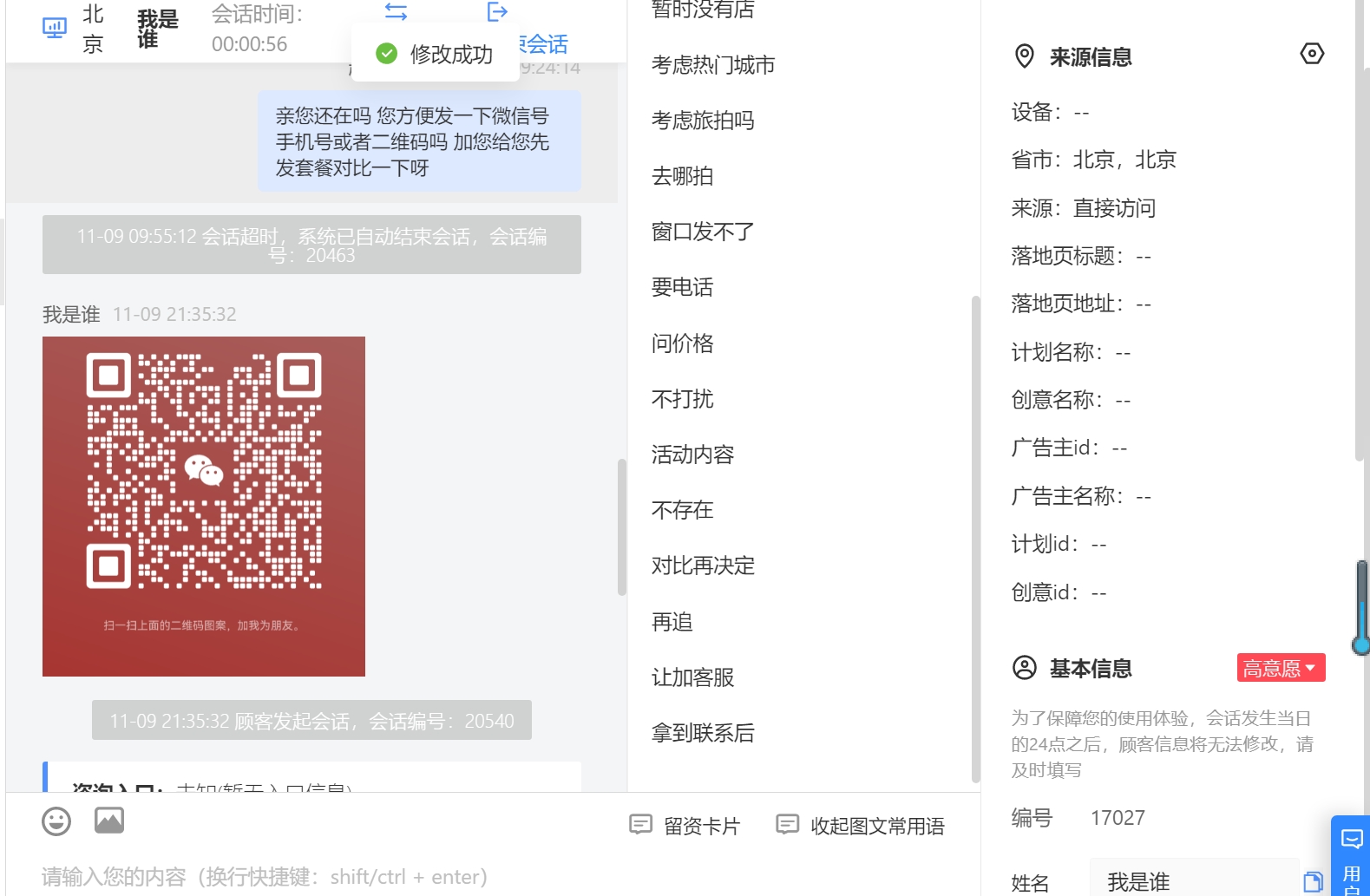
Task: Click the end conversation exit icon
Action: [x=497, y=11]
